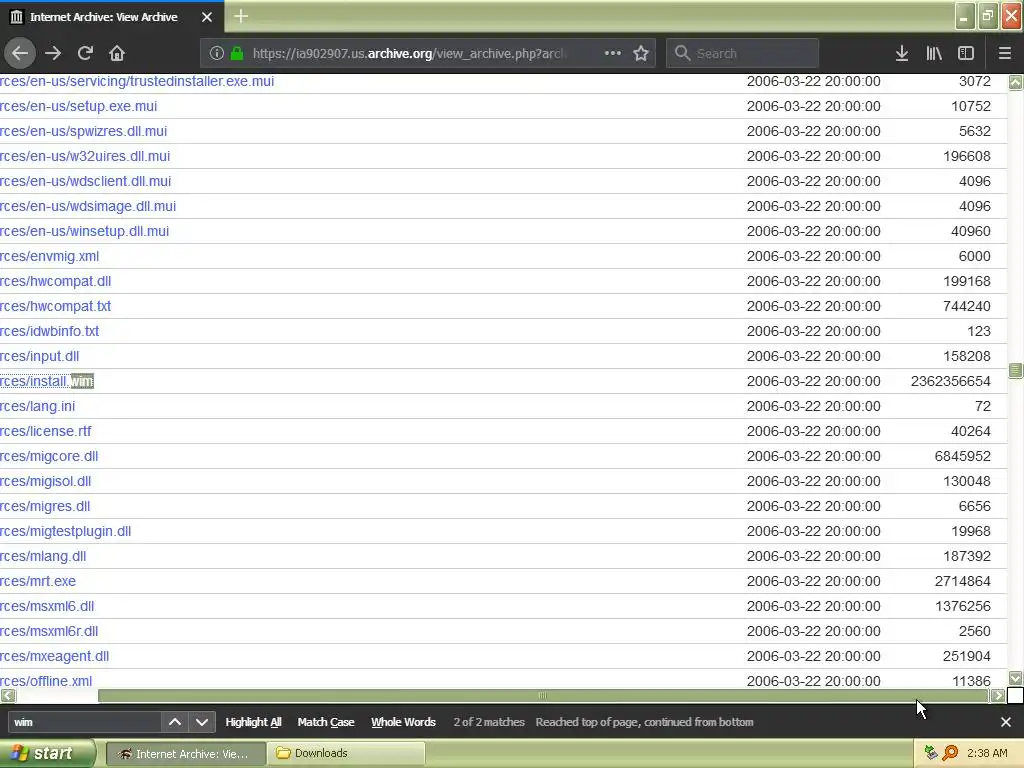The height and width of the screenshot is (768, 1024).
Task: Open the Windows start menu
Action: (46, 754)
